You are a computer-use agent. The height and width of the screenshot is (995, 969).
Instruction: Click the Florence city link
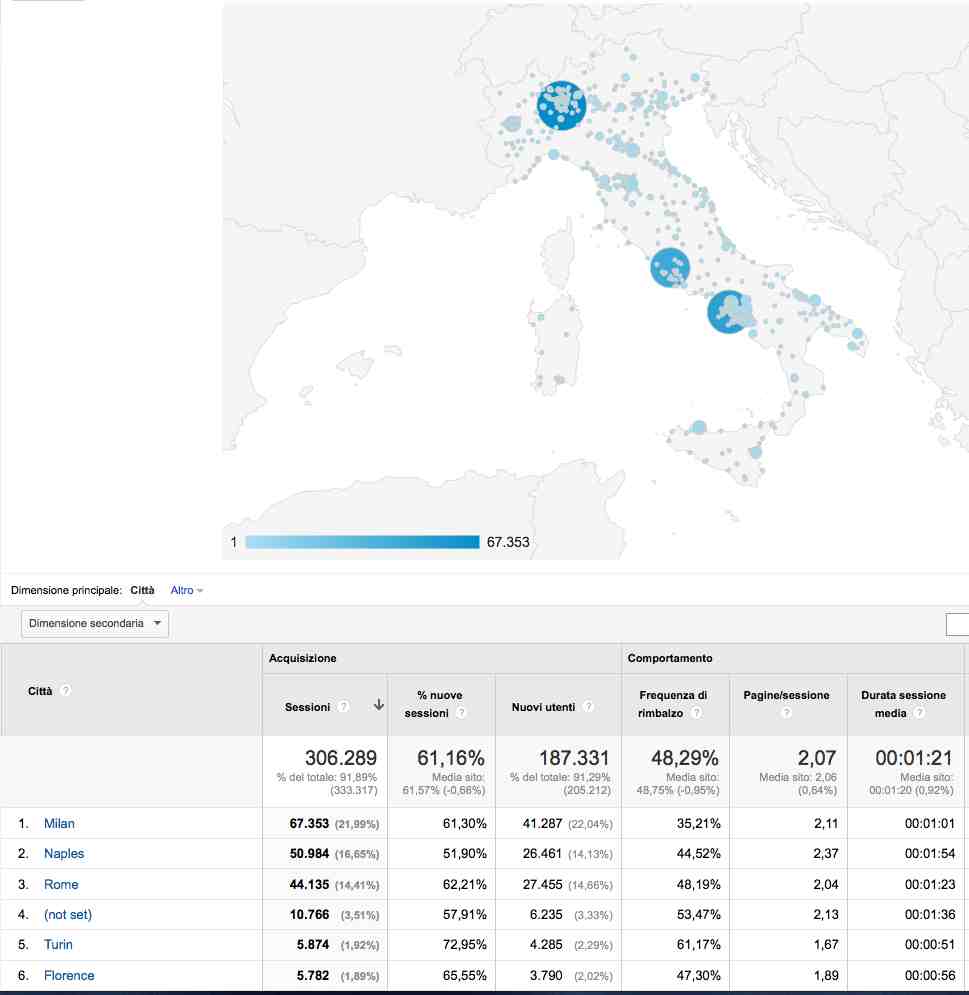coord(69,976)
